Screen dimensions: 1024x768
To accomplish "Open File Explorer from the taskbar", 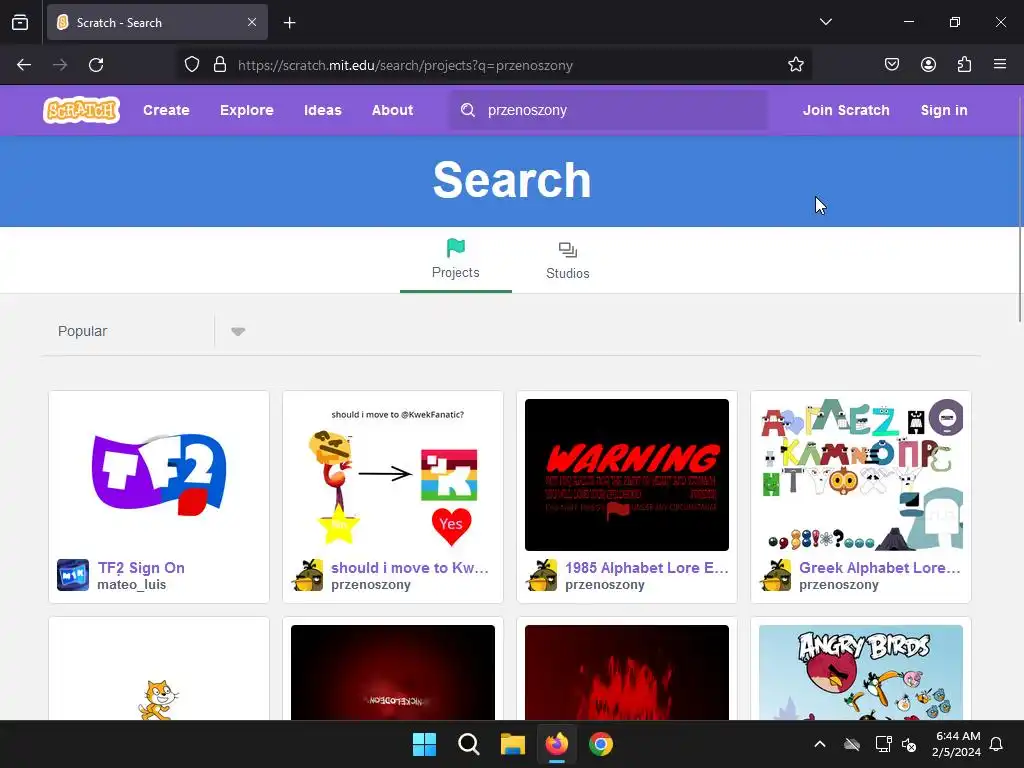I will point(513,744).
